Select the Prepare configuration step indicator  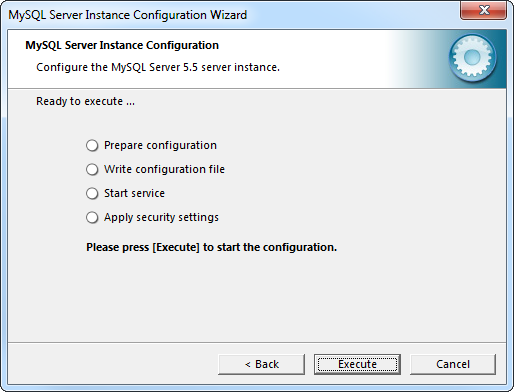tap(92, 145)
